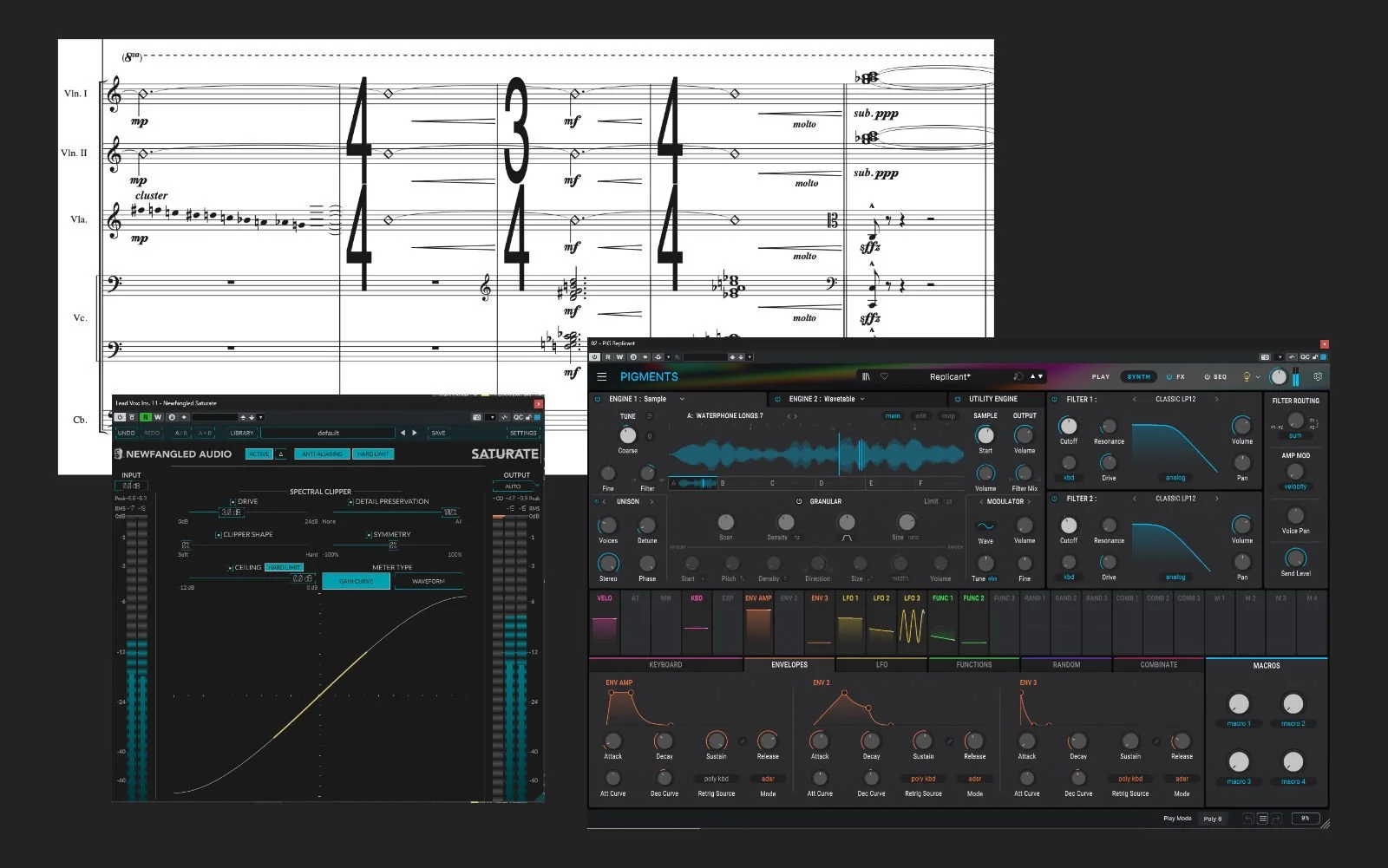Open the COMBINATE modulation tab
Viewport: 1388px width, 868px height.
(x=1159, y=665)
